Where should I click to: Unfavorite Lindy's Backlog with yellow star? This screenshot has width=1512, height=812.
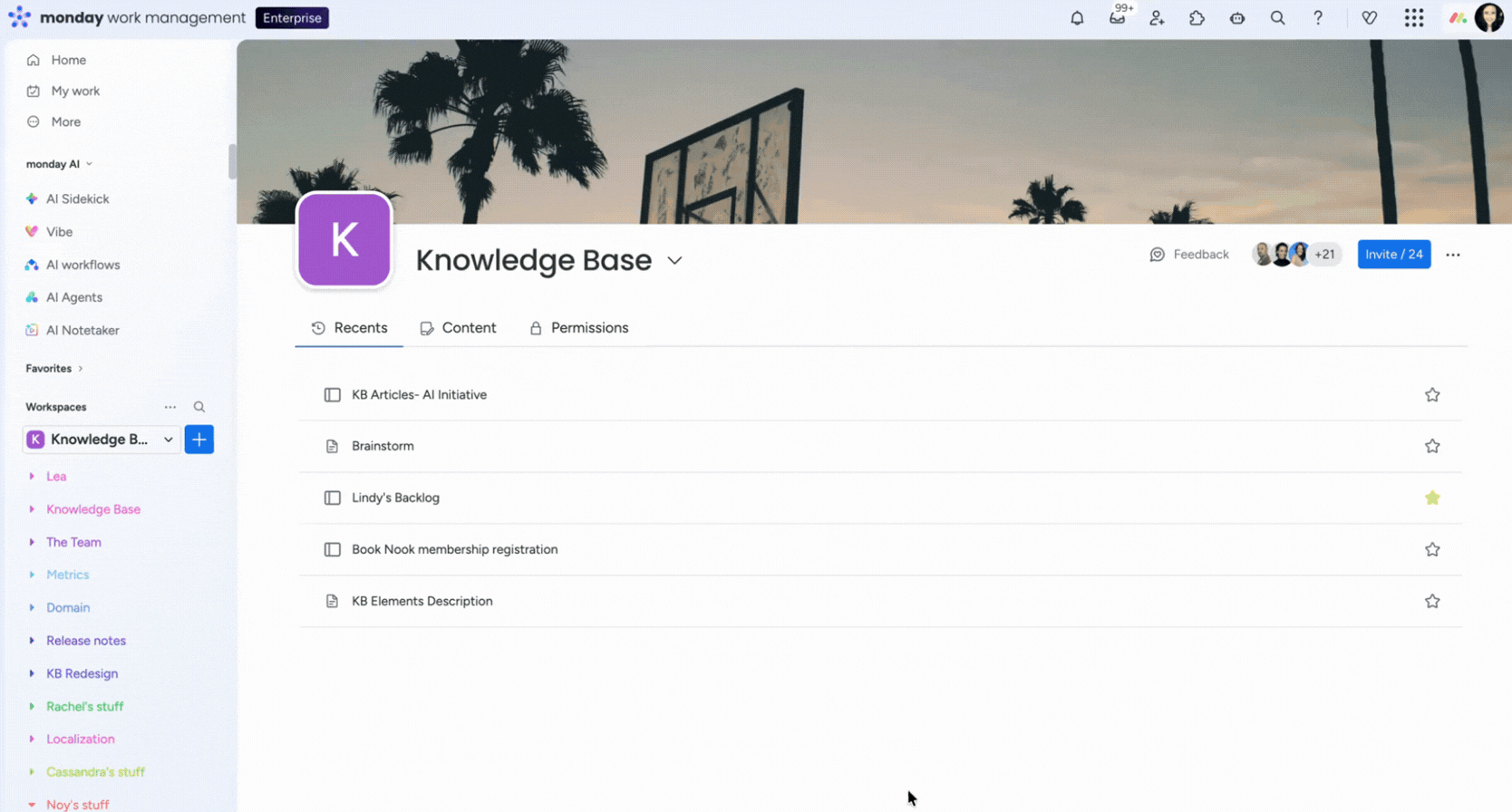tap(1431, 498)
